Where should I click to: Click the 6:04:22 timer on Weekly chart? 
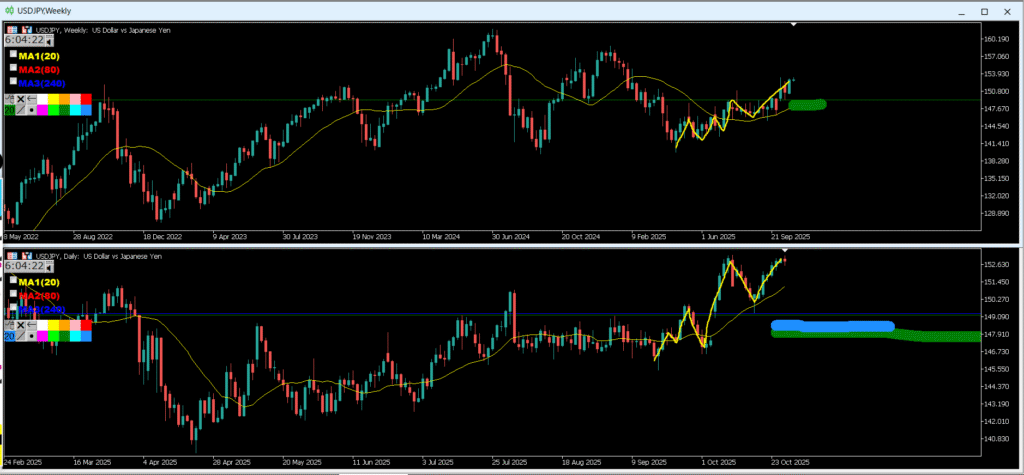pyautogui.click(x=26, y=41)
